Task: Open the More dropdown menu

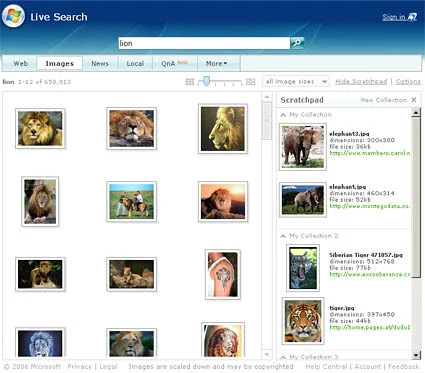Action: point(217,63)
